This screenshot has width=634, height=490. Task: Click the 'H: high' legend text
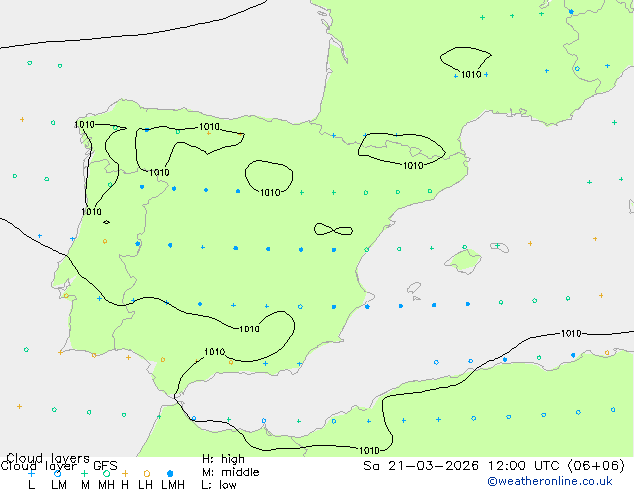[x=223, y=459]
